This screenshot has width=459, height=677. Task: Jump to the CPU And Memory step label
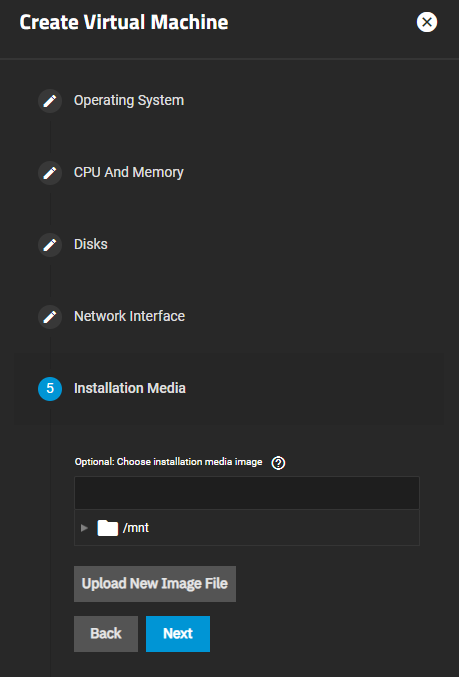coord(129,172)
